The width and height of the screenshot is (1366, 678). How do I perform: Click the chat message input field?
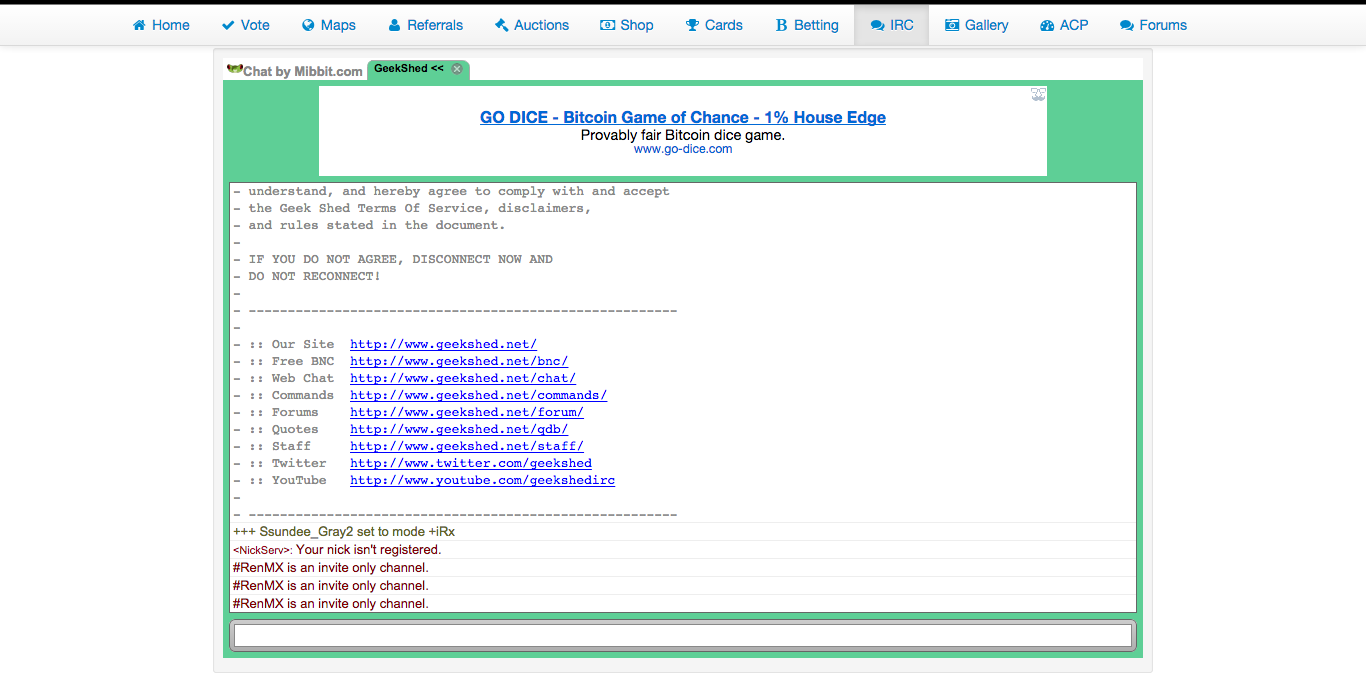point(683,635)
